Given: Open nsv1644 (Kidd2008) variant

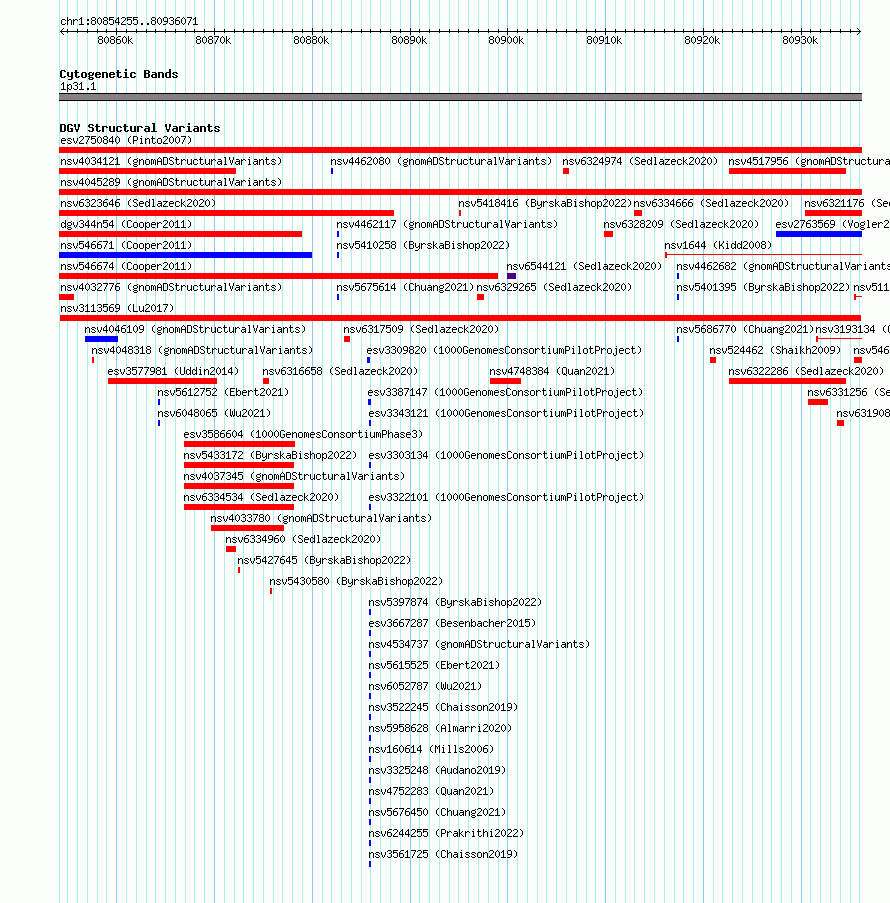Looking at the screenshot, I should tap(718, 245).
